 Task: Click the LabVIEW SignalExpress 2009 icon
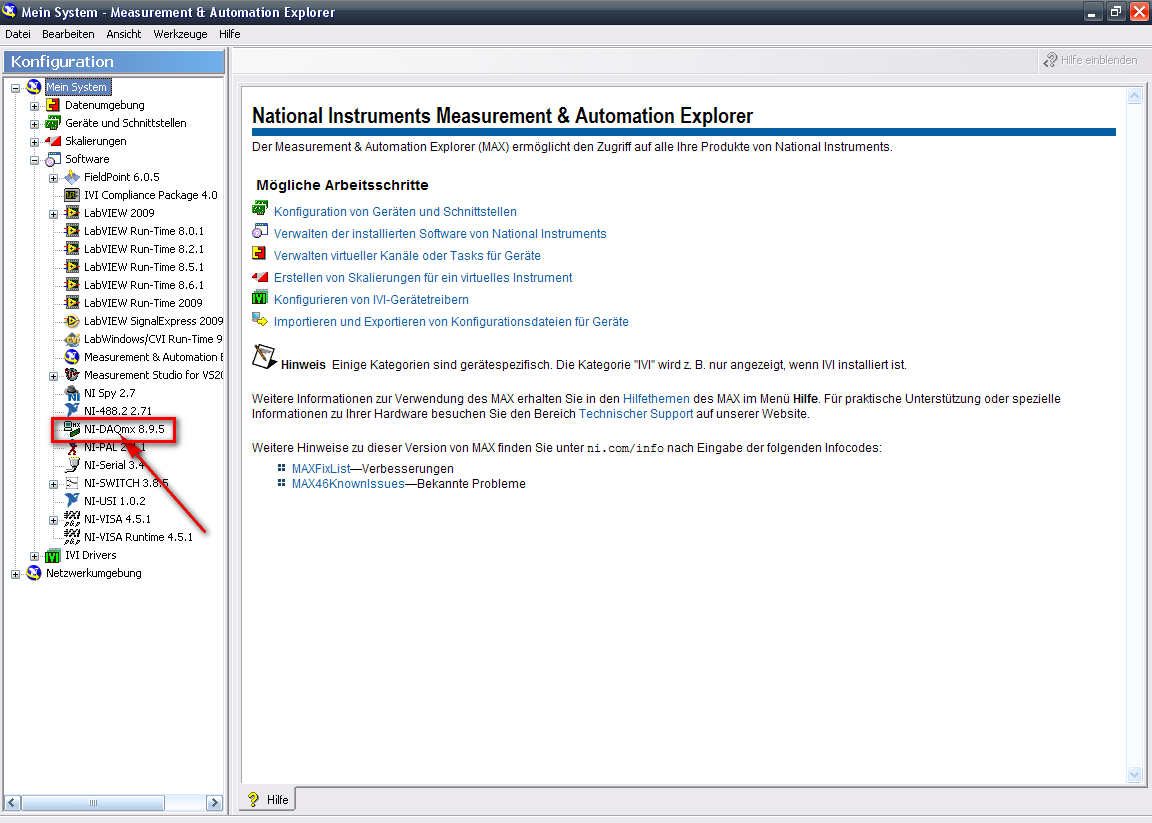click(72, 321)
